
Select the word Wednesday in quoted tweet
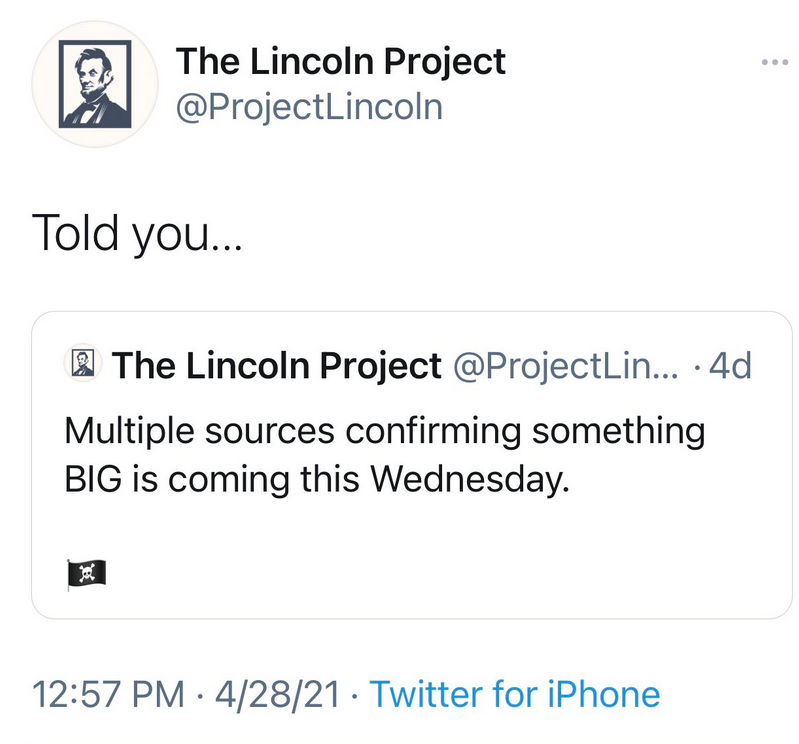tap(469, 480)
